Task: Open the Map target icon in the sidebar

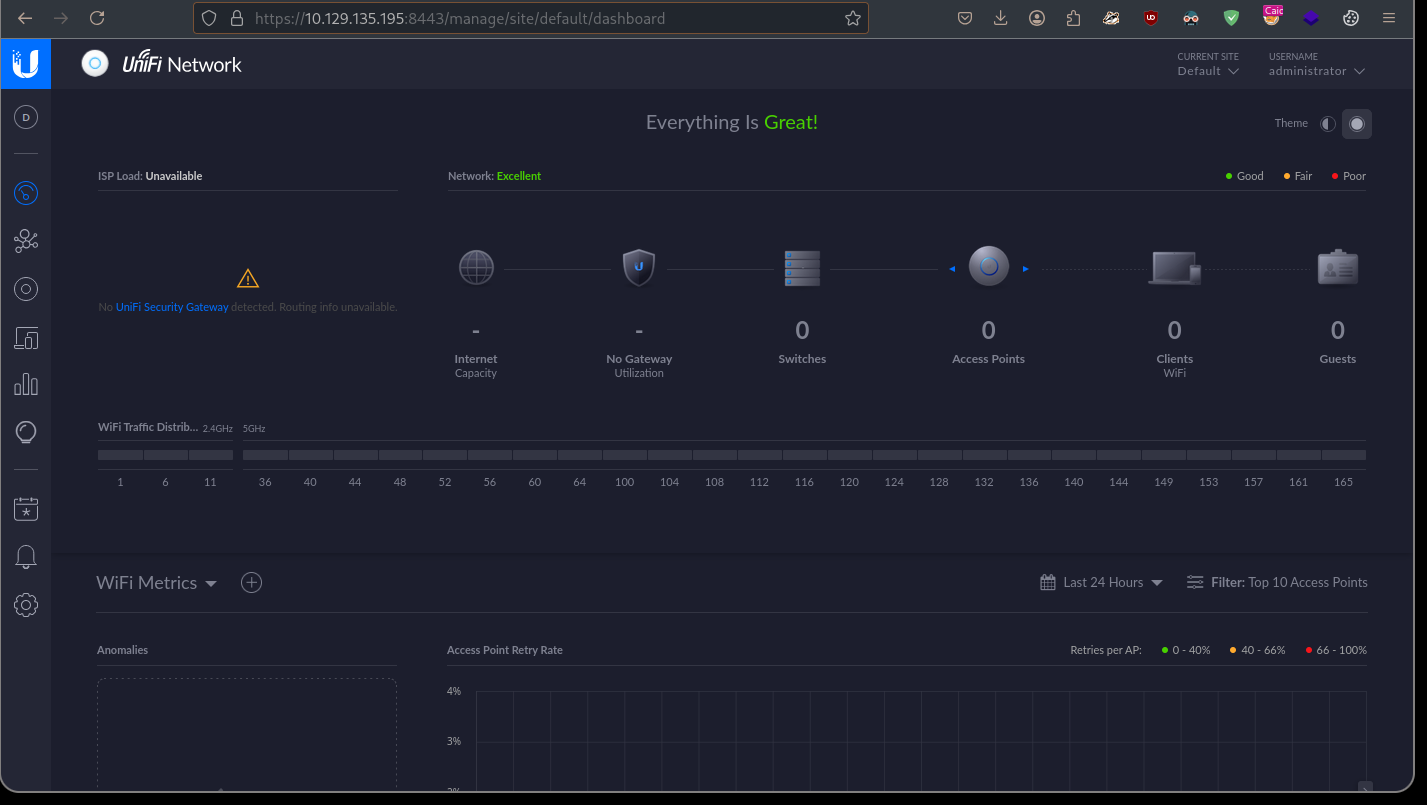Action: click(26, 290)
